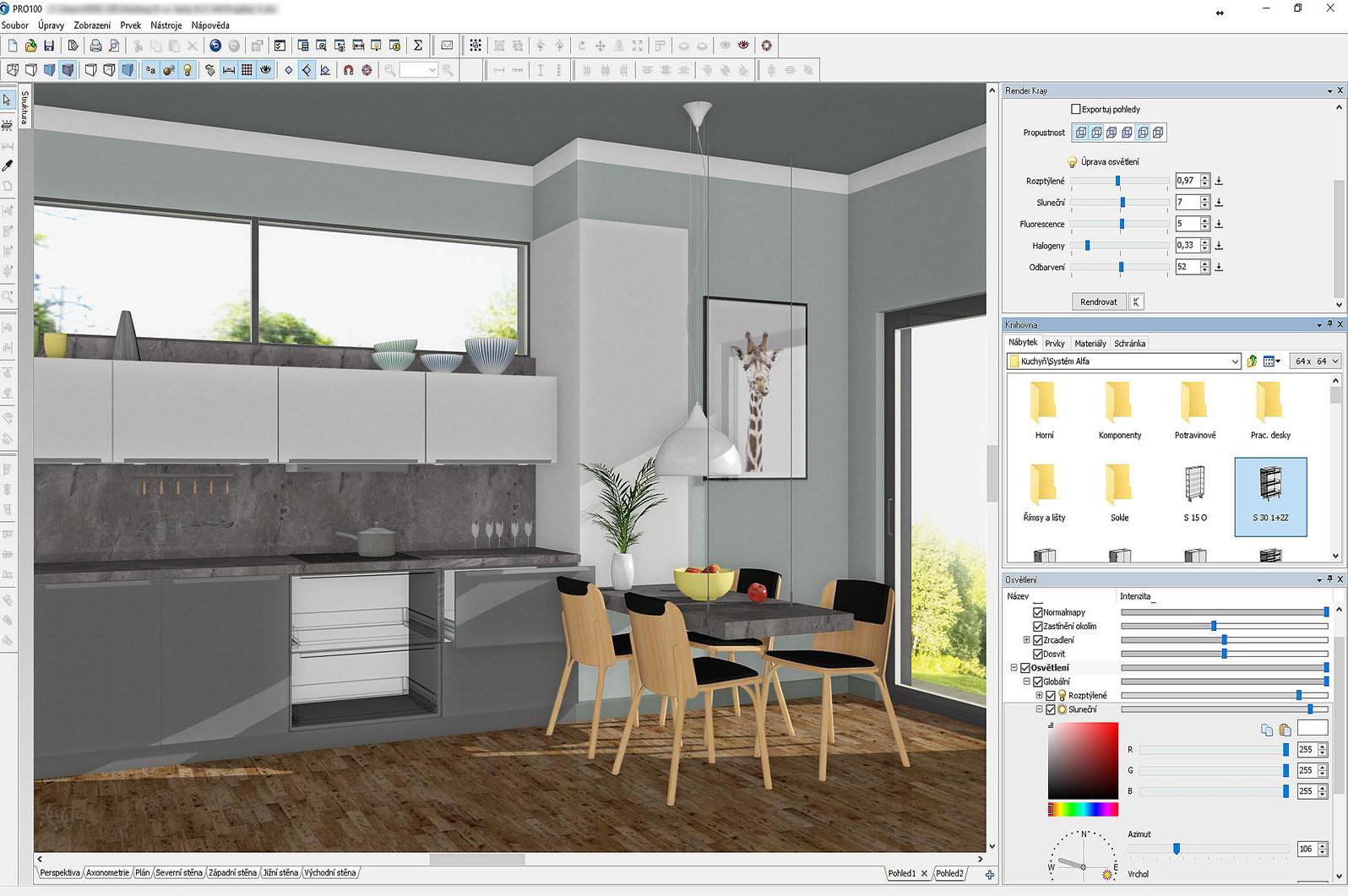Image resolution: width=1348 pixels, height=896 pixels.
Task: Uncheck the Normalmapy checkbox
Action: coord(1038,612)
